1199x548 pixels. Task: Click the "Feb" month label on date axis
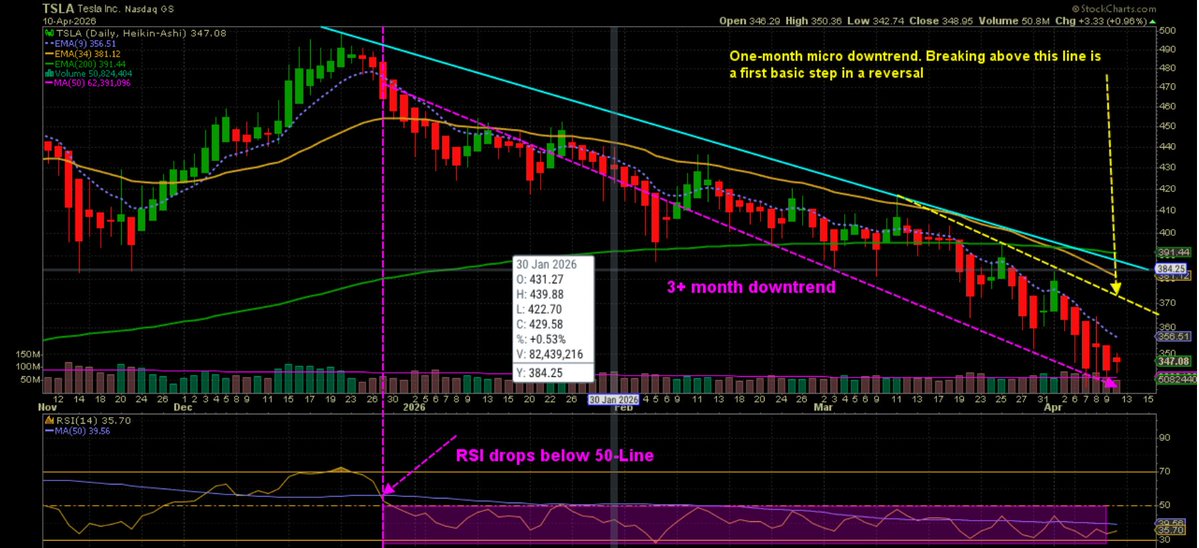pyautogui.click(x=624, y=408)
